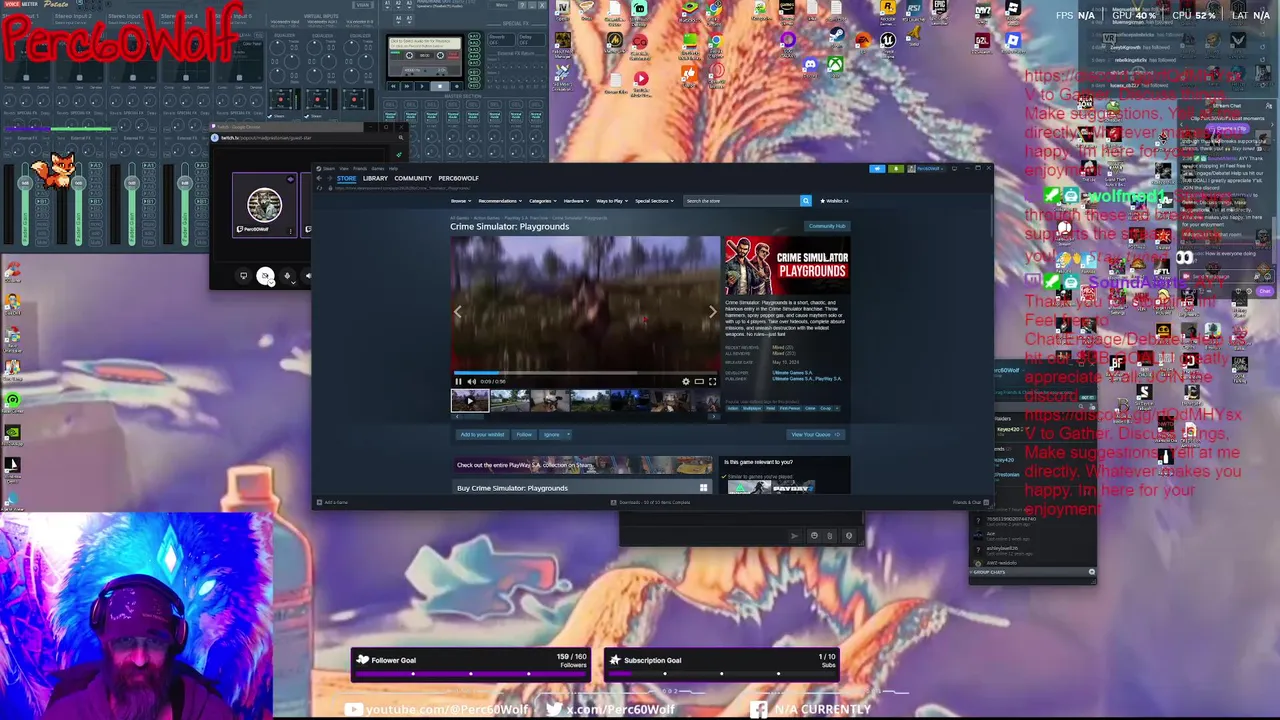Toggle fullscreen on the trailer video
Image resolution: width=1280 pixels, height=720 pixels.
[x=712, y=382]
